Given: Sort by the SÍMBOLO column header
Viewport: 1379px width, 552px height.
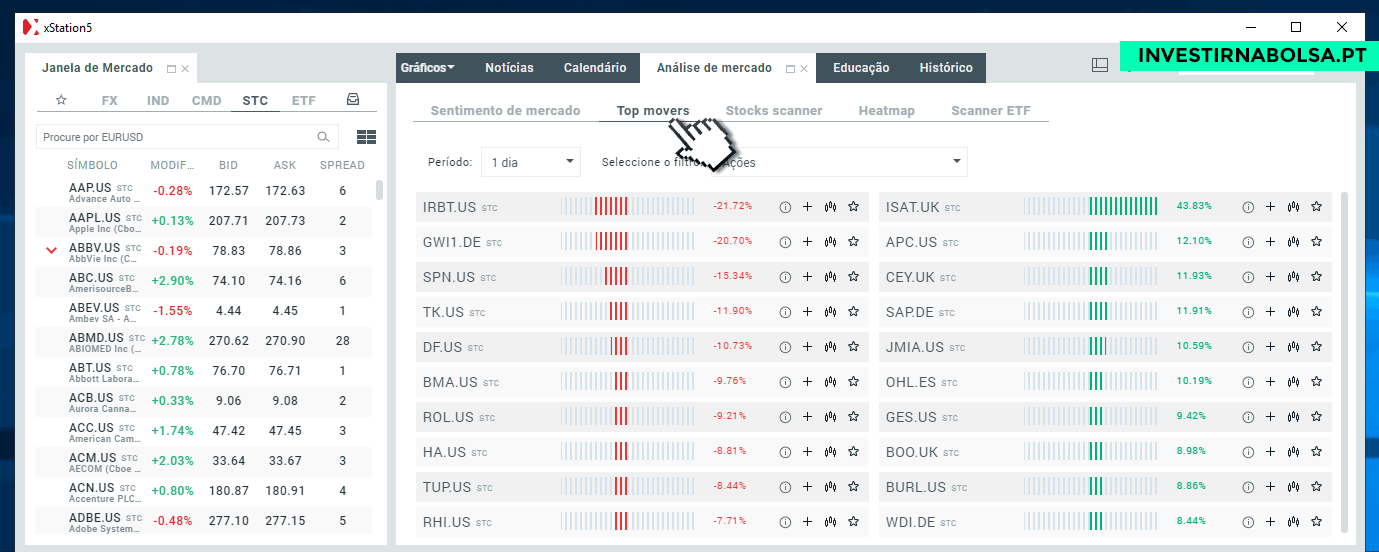Looking at the screenshot, I should pos(93,165).
